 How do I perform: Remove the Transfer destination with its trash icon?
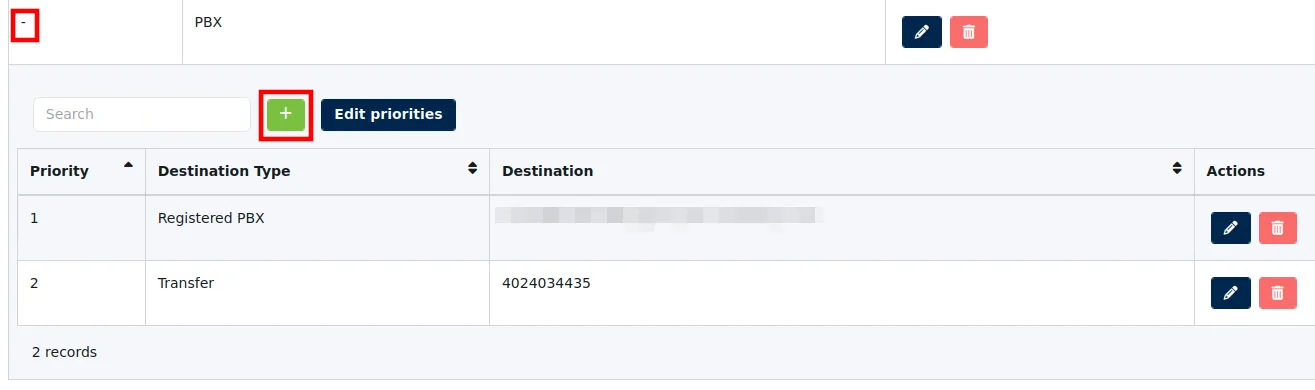click(1277, 293)
